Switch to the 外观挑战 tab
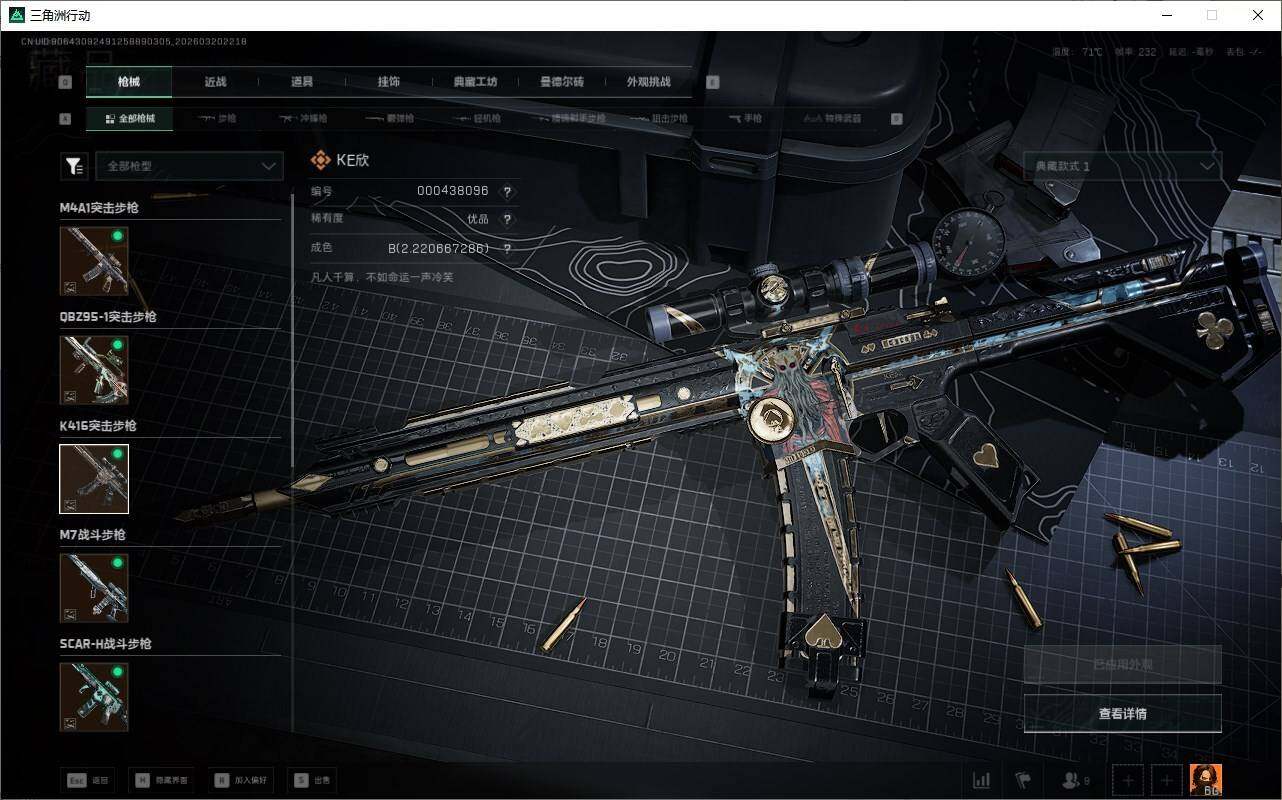This screenshot has height=800, width=1282. click(x=649, y=82)
